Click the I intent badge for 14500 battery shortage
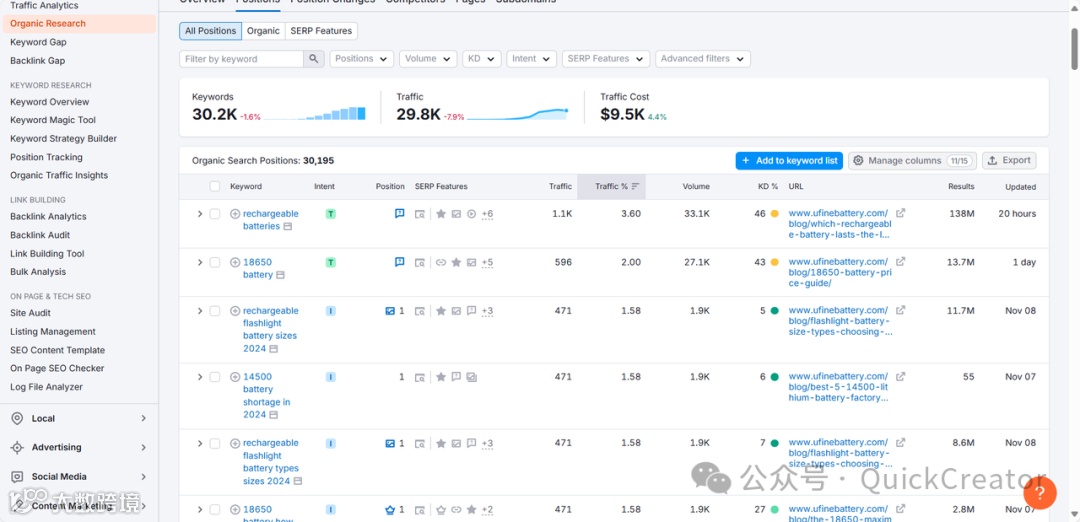Image resolution: width=1080 pixels, height=522 pixels. click(x=331, y=377)
